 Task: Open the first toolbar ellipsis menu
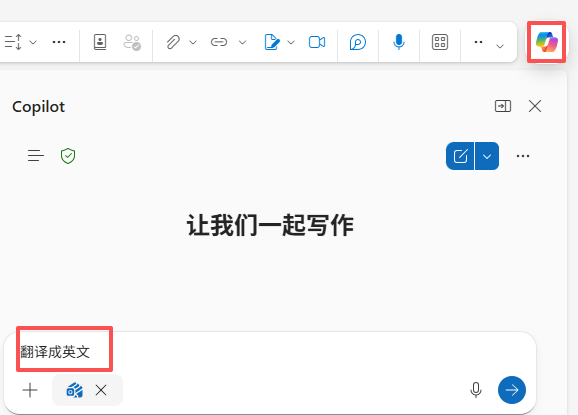(59, 42)
